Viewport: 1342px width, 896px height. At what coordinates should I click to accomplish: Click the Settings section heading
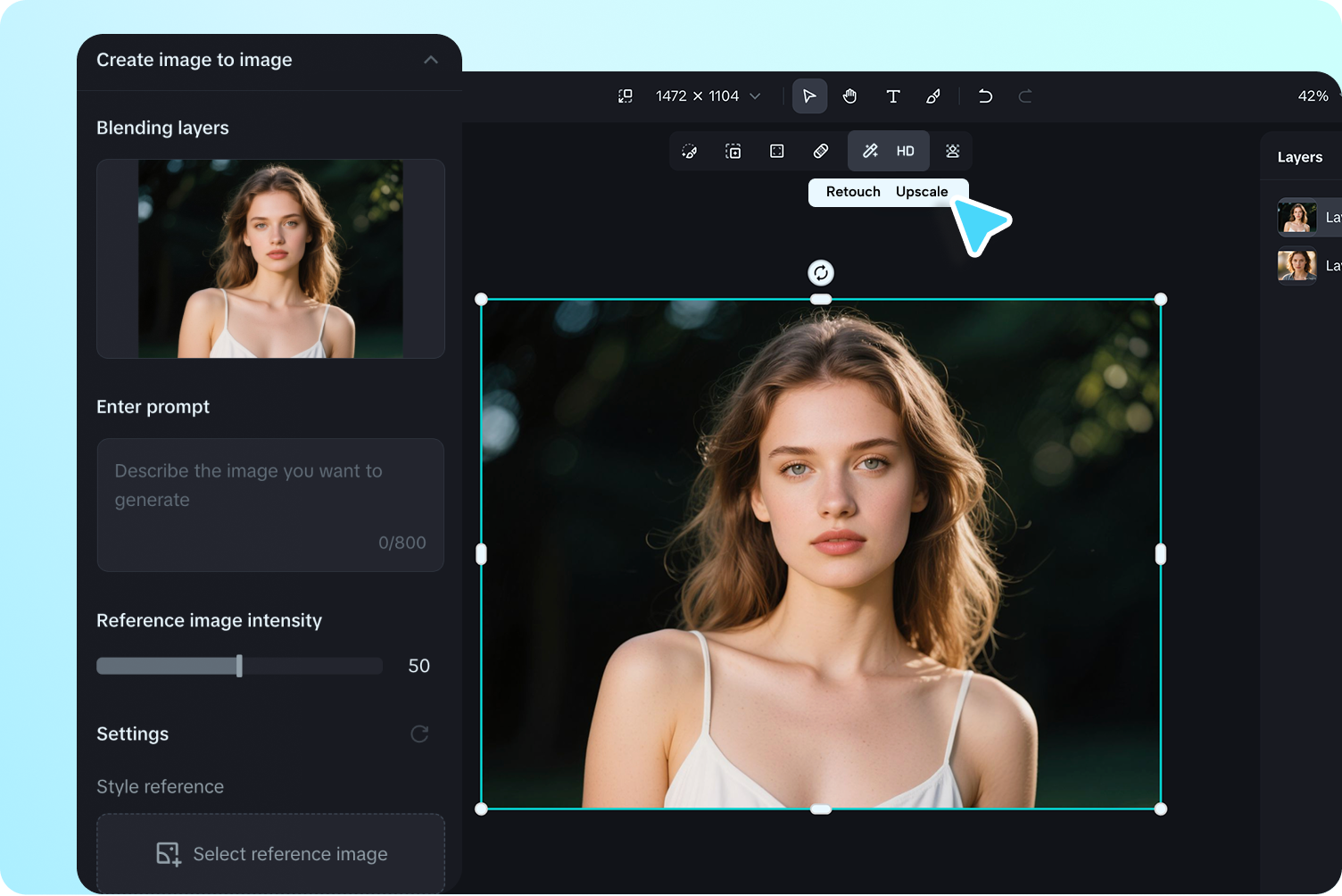pos(133,734)
